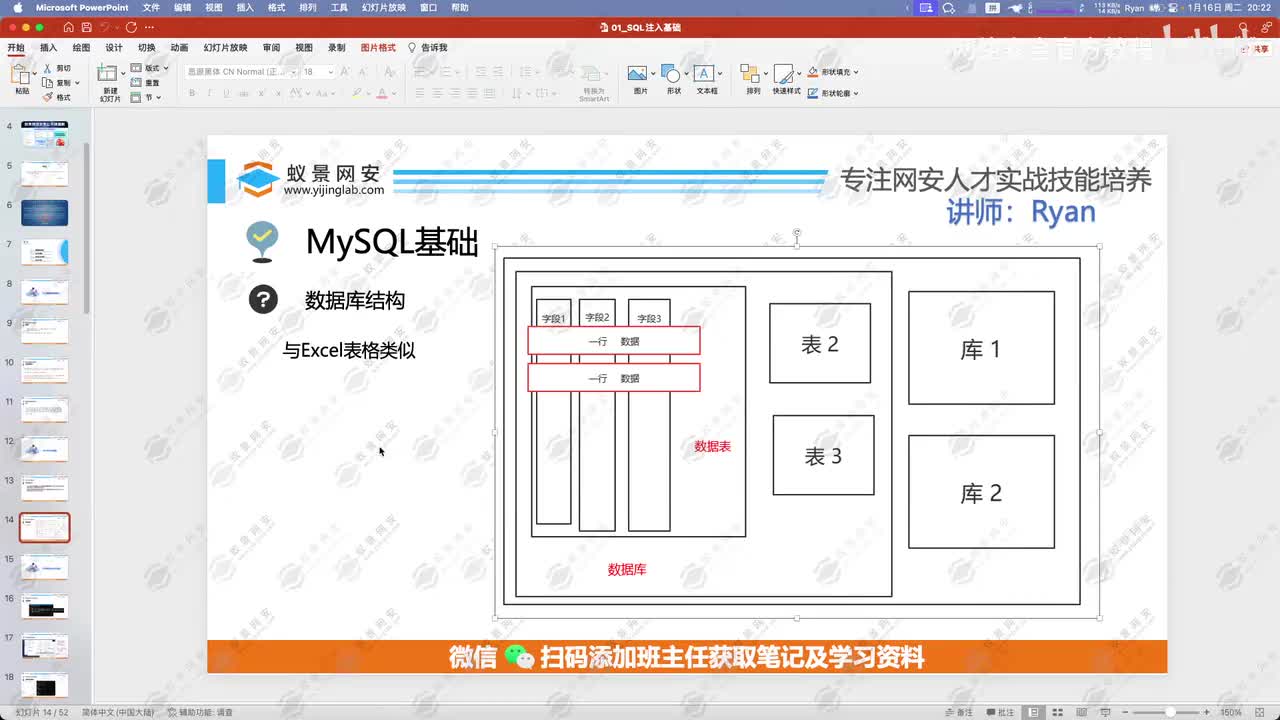Click the 排列 arrange icon

click(751, 74)
